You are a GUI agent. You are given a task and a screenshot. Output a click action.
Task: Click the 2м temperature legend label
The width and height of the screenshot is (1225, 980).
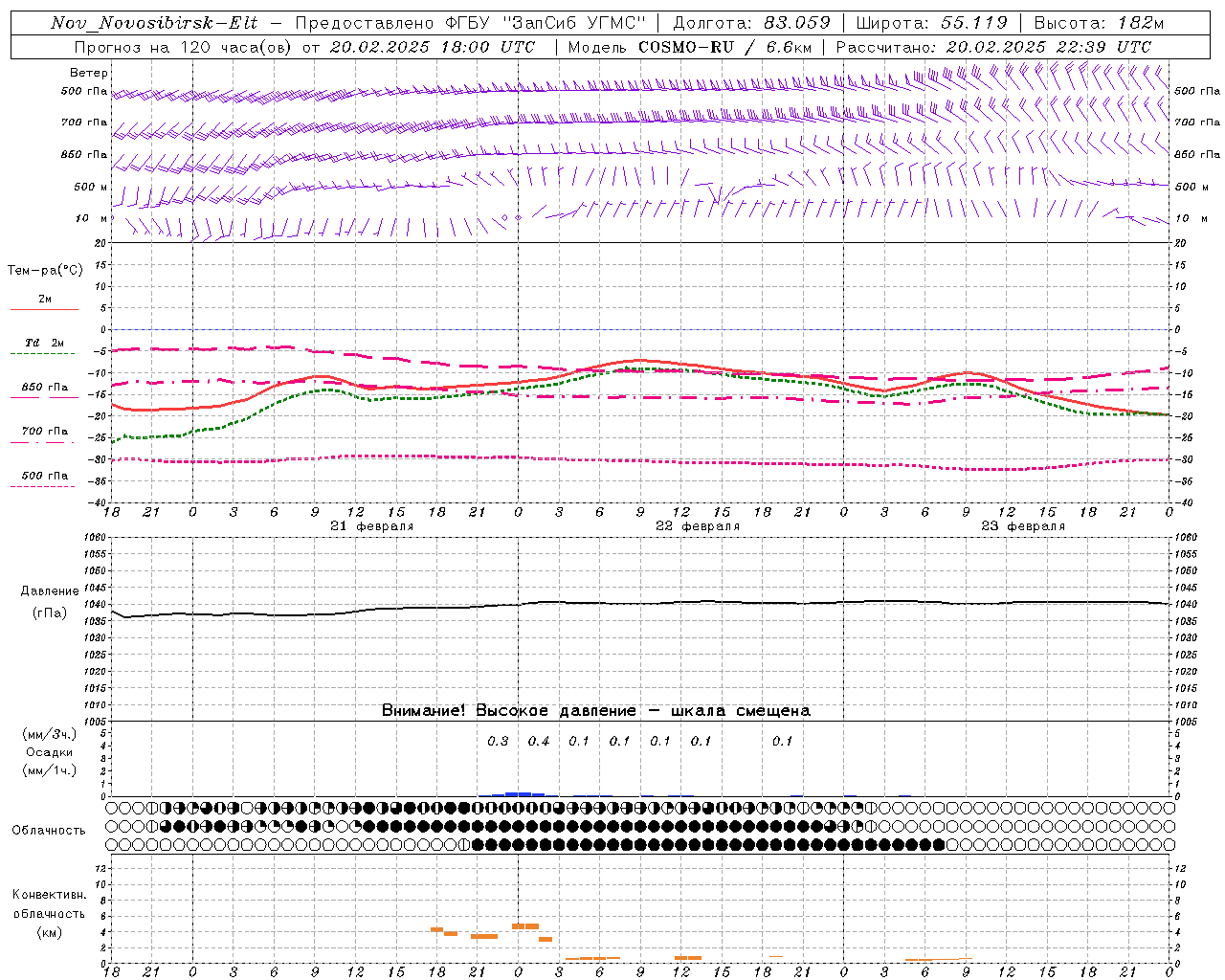click(45, 299)
